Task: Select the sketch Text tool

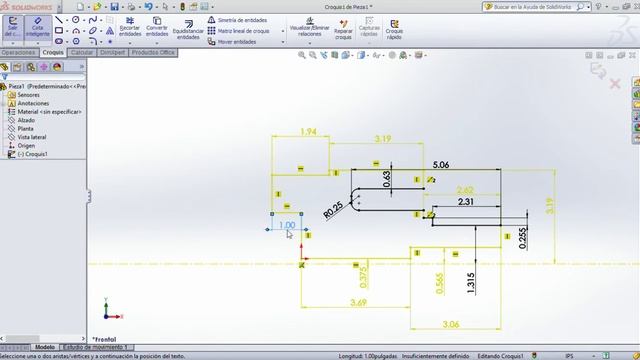Action: click(110, 31)
